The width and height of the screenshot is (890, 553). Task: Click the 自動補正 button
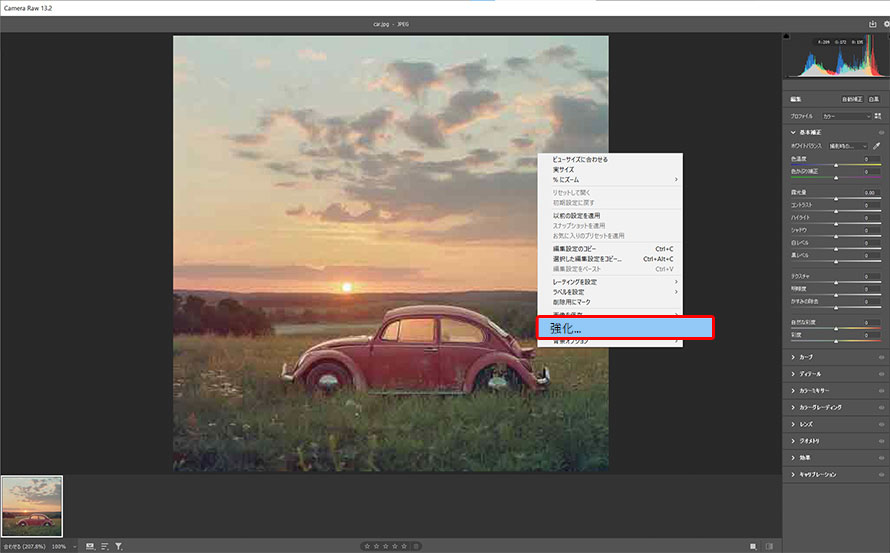851,100
